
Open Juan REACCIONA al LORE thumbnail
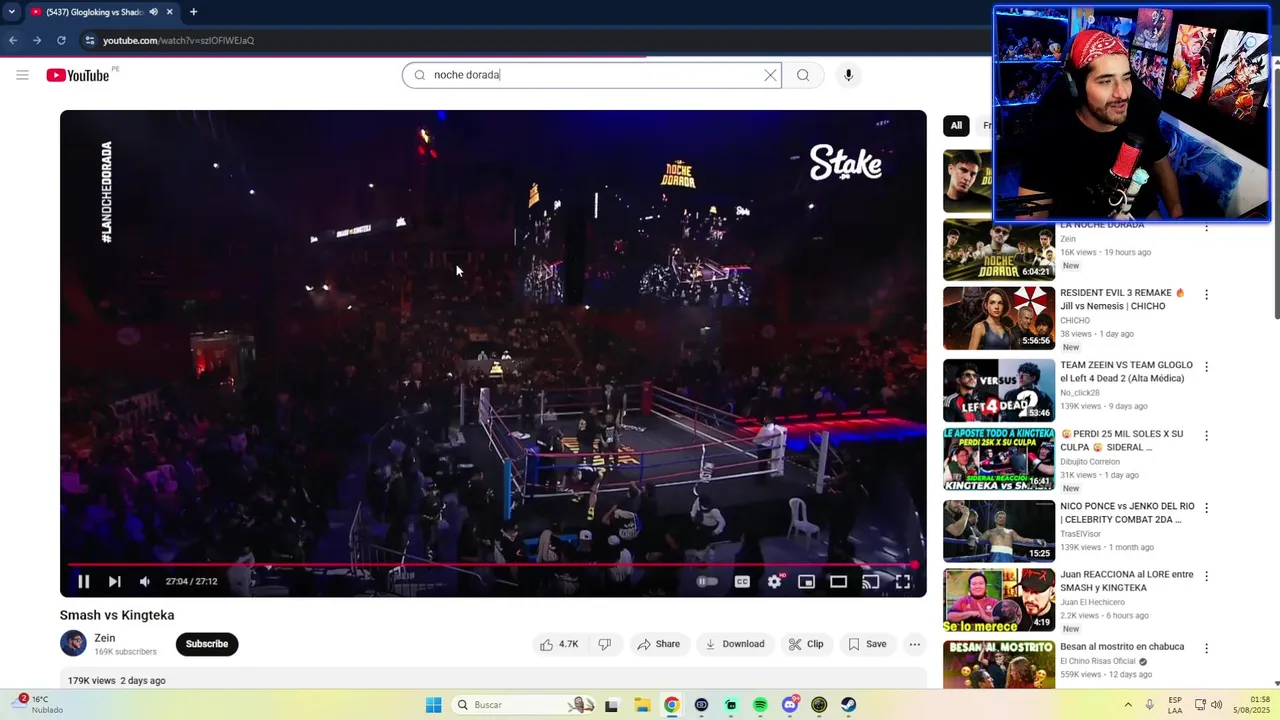click(x=999, y=600)
